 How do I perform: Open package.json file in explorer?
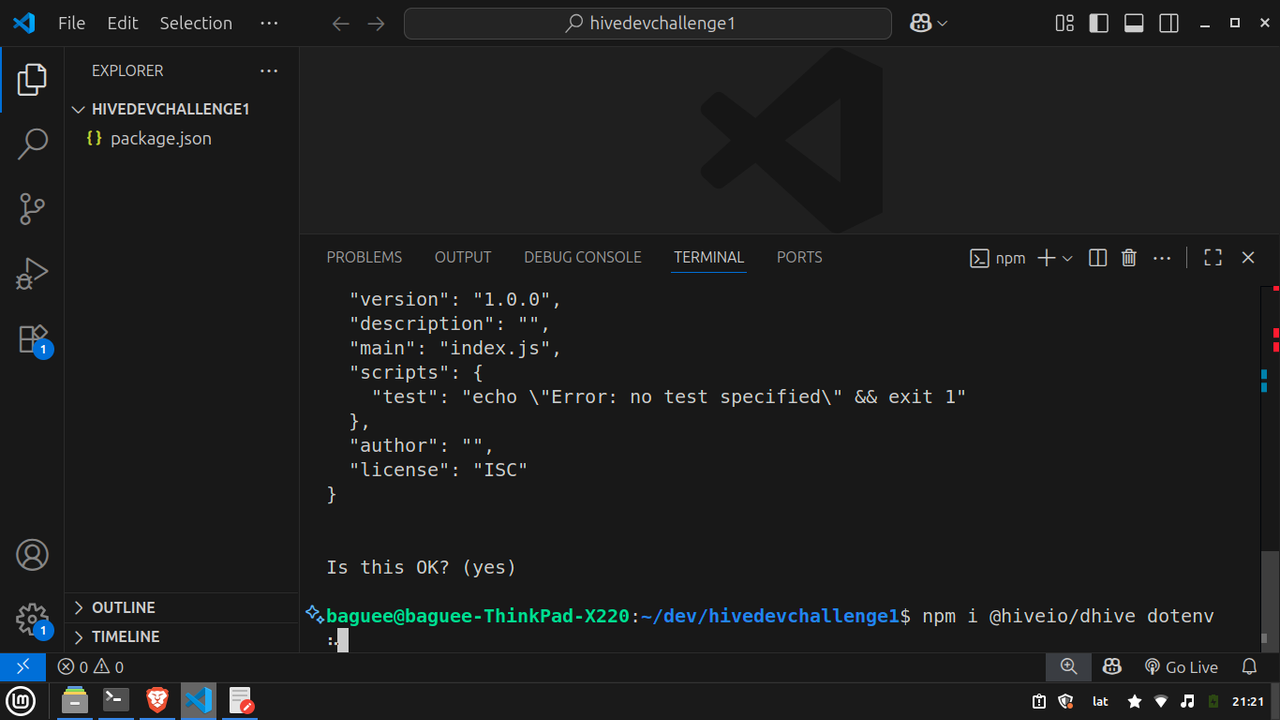coord(160,139)
